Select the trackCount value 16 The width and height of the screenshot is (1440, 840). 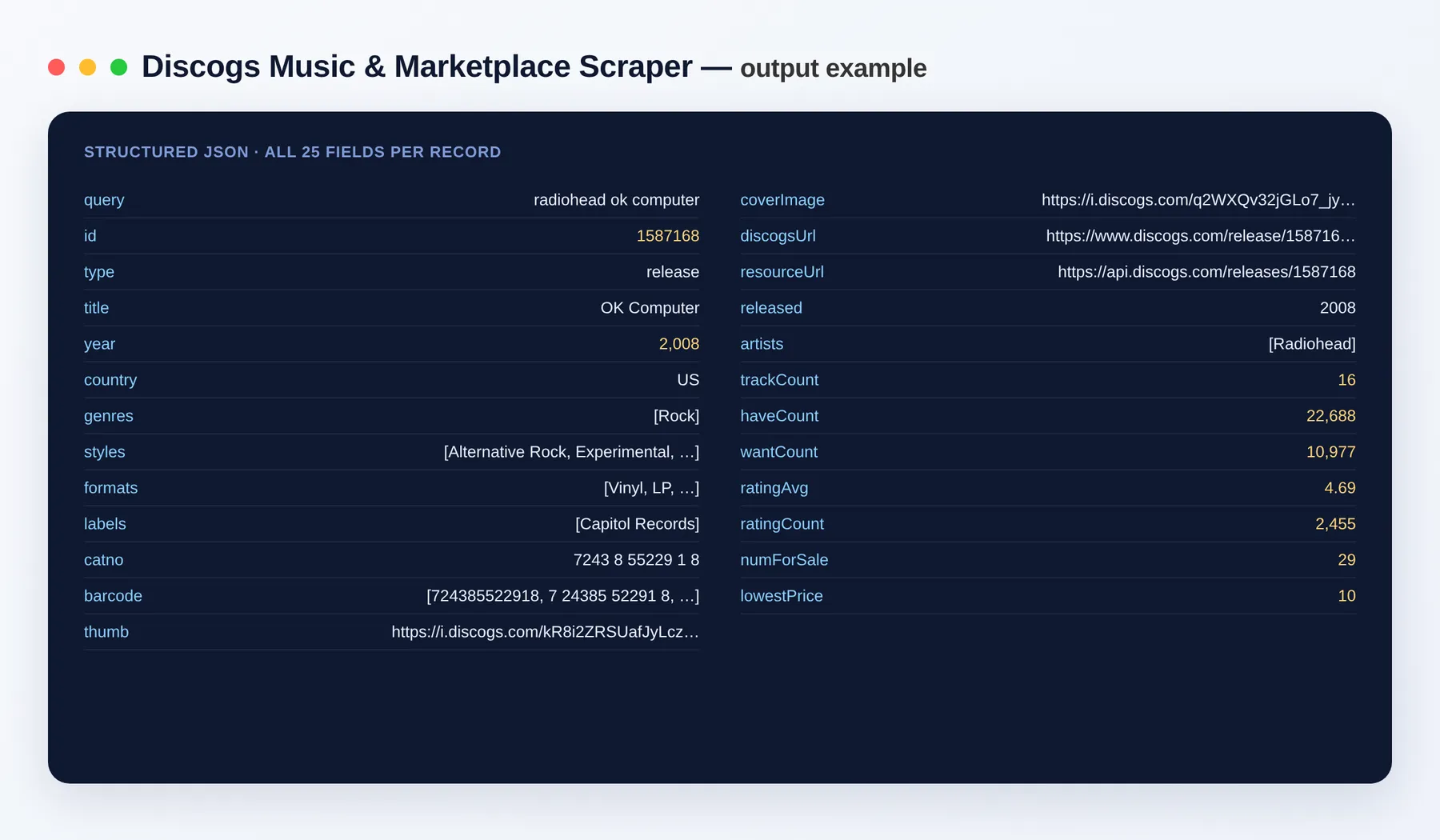[1346, 380]
